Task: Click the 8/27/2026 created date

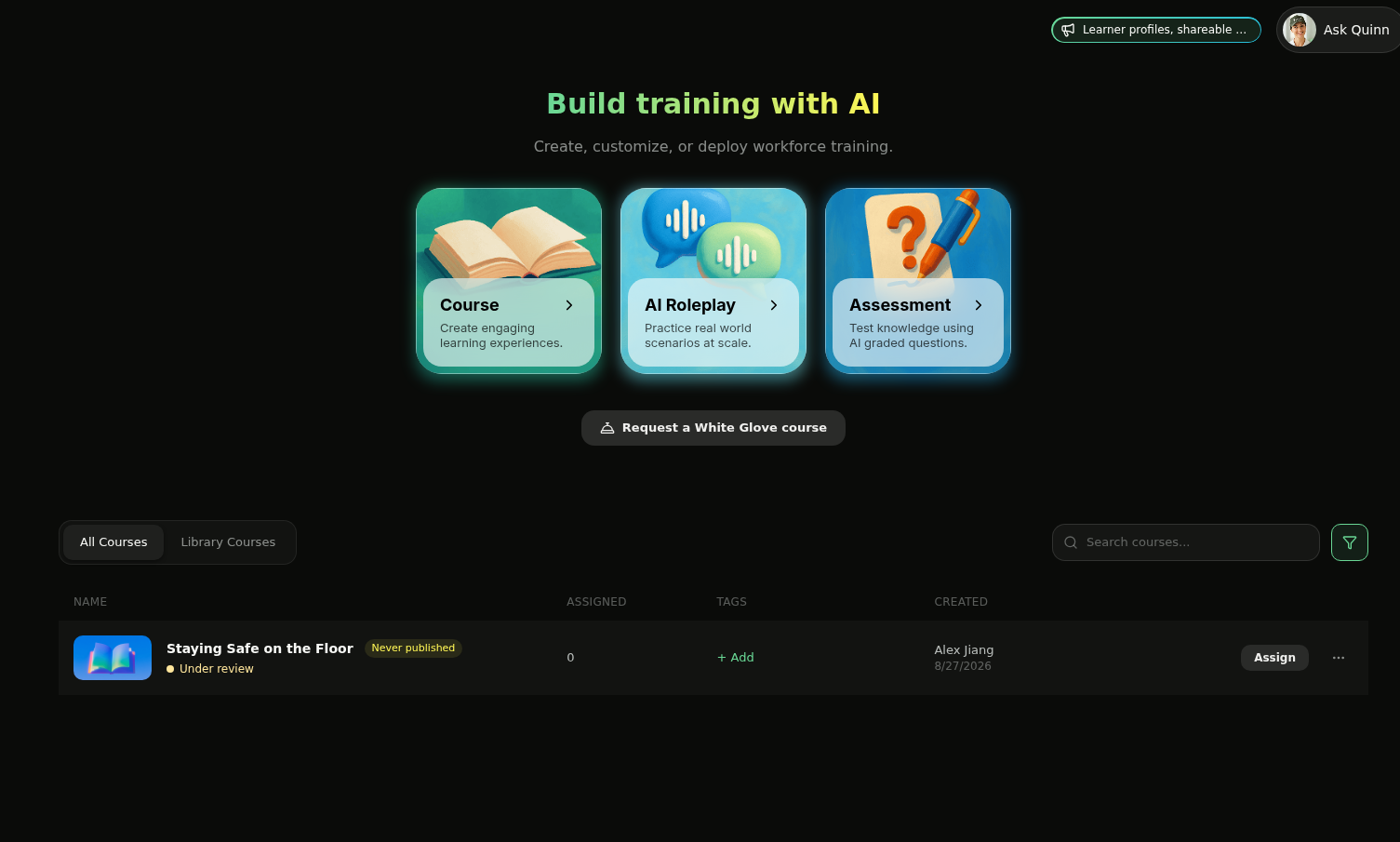Action: coord(963,666)
